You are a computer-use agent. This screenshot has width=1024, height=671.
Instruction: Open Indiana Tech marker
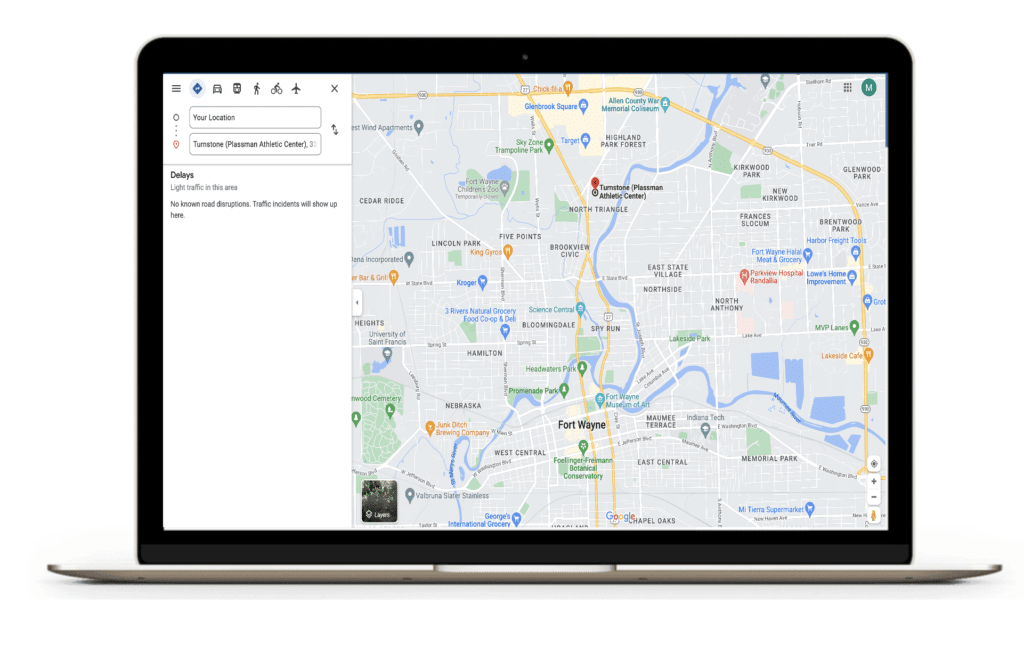tap(705, 429)
